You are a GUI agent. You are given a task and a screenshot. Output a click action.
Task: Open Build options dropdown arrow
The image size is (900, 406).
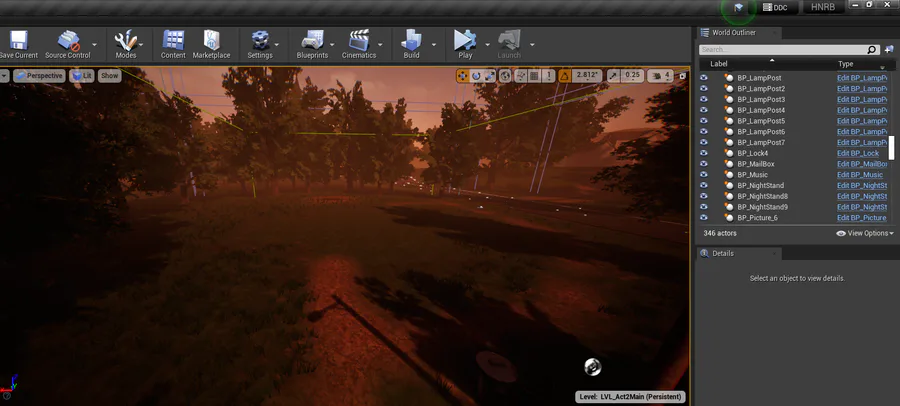click(x=434, y=44)
